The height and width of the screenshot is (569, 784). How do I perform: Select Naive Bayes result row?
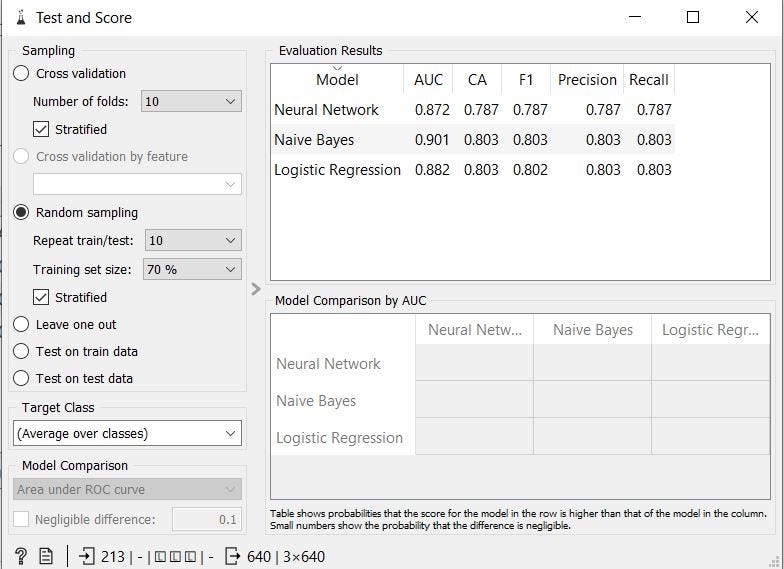(x=472, y=140)
